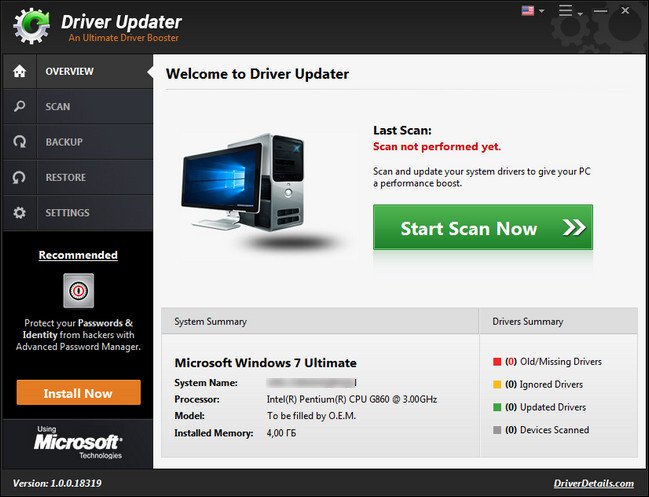The height and width of the screenshot is (497, 649).
Task: Click '(0) Devices Scanned' label
Action: [547, 430]
